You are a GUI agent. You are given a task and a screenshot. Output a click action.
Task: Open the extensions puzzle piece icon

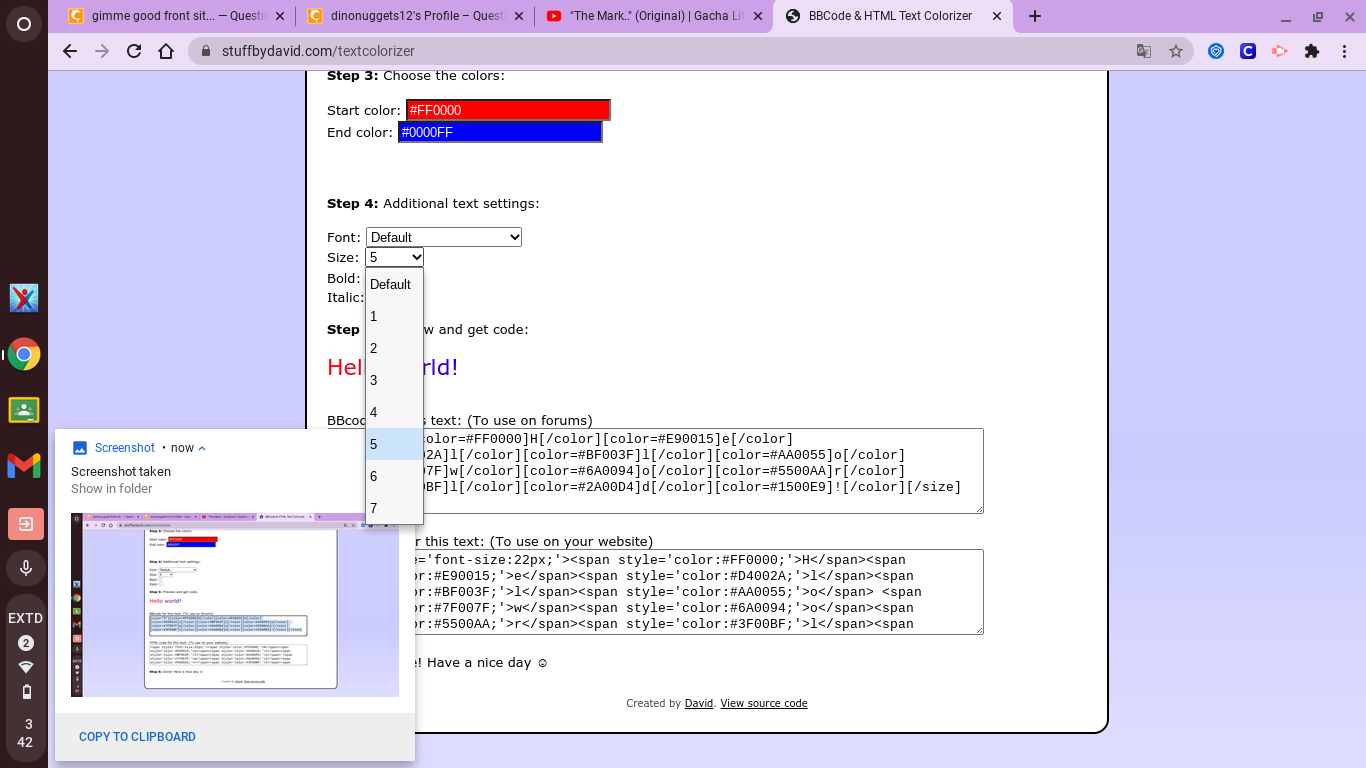click(x=1312, y=51)
